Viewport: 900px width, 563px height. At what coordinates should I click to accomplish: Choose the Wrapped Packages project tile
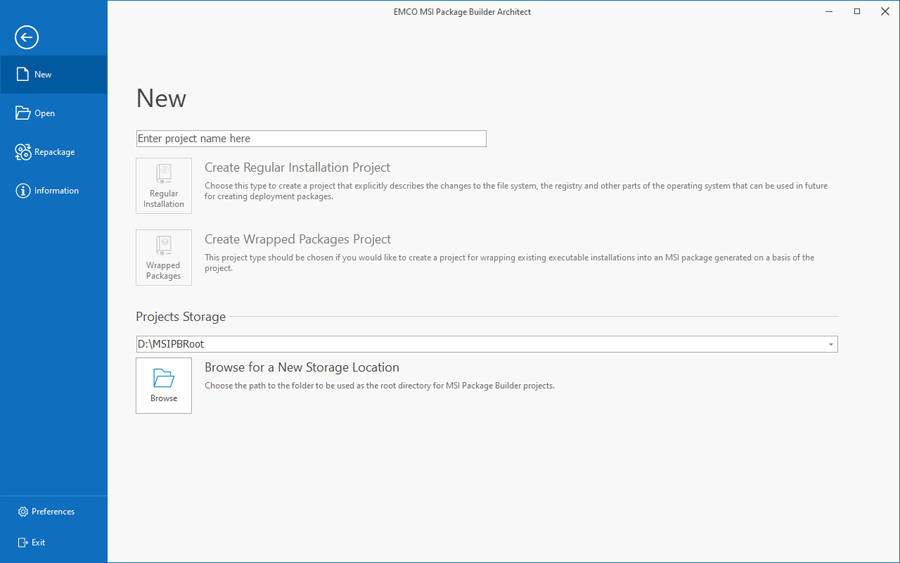coord(164,258)
